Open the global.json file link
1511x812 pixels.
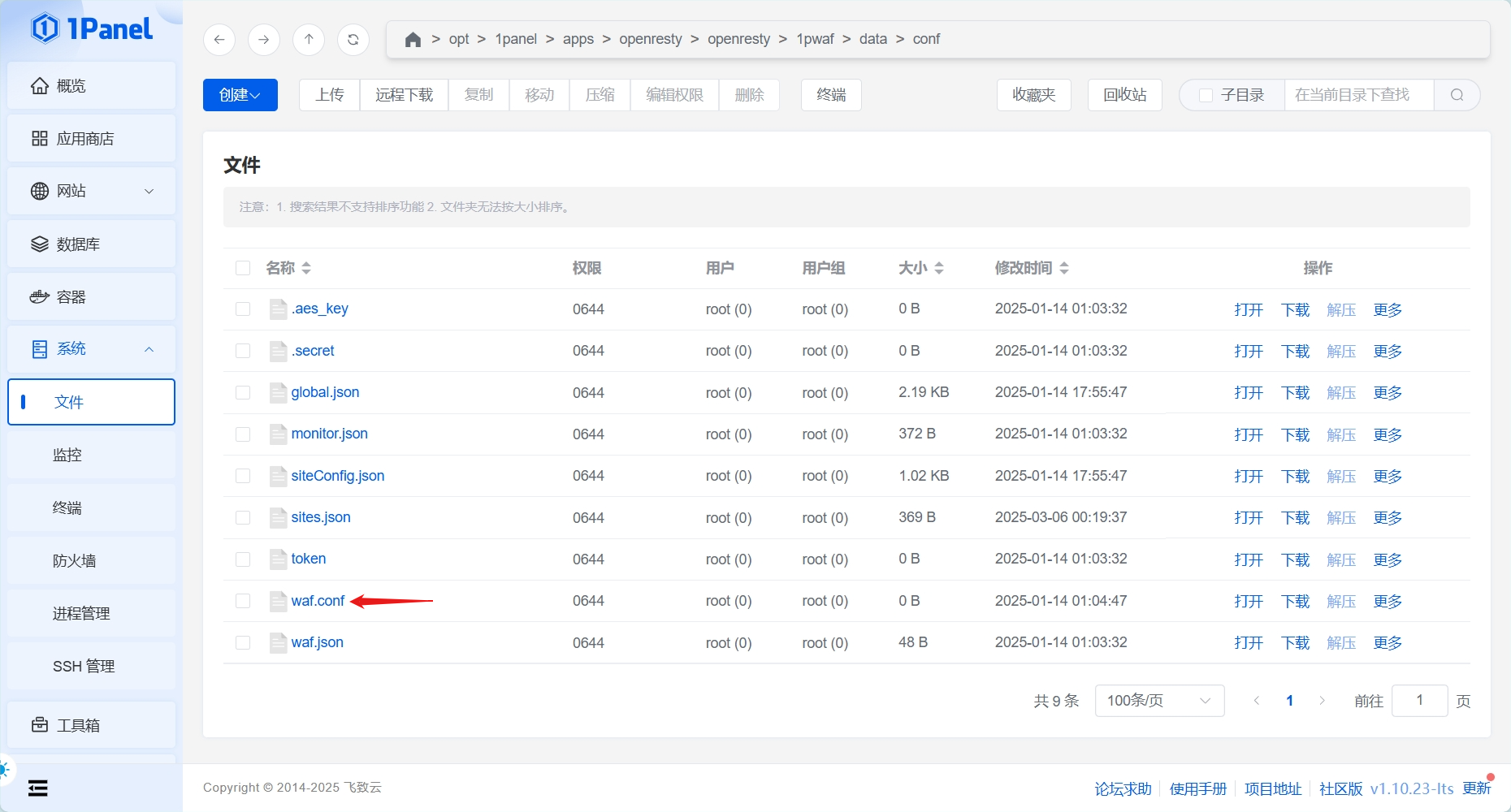point(325,392)
